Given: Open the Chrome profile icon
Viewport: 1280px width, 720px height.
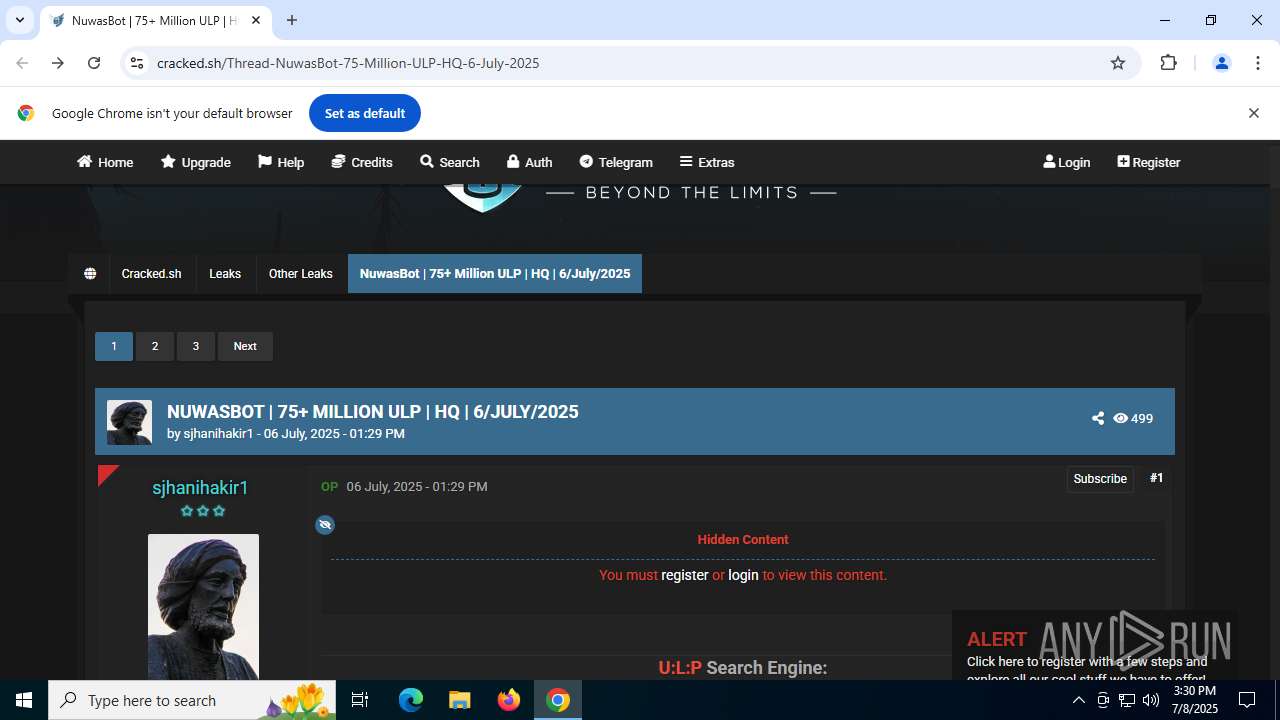Looking at the screenshot, I should 1221,63.
